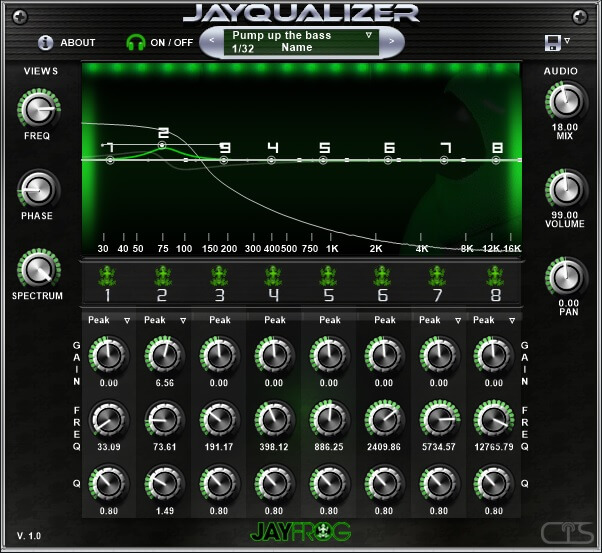The height and width of the screenshot is (553, 602).
Task: Open the floppy disk save icon
Action: tap(552, 43)
